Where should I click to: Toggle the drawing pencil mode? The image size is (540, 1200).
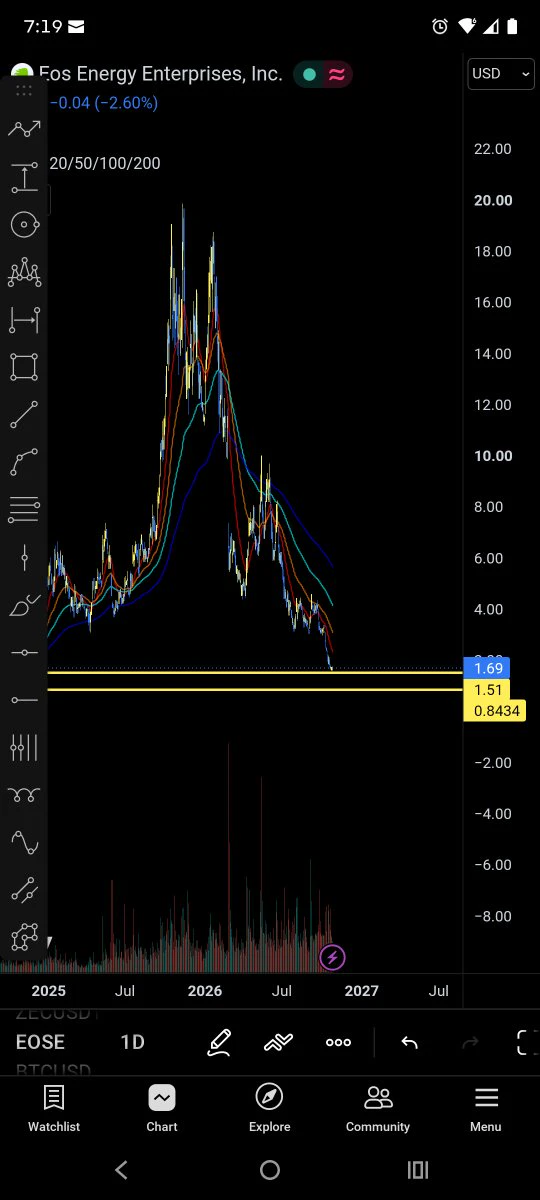219,1042
